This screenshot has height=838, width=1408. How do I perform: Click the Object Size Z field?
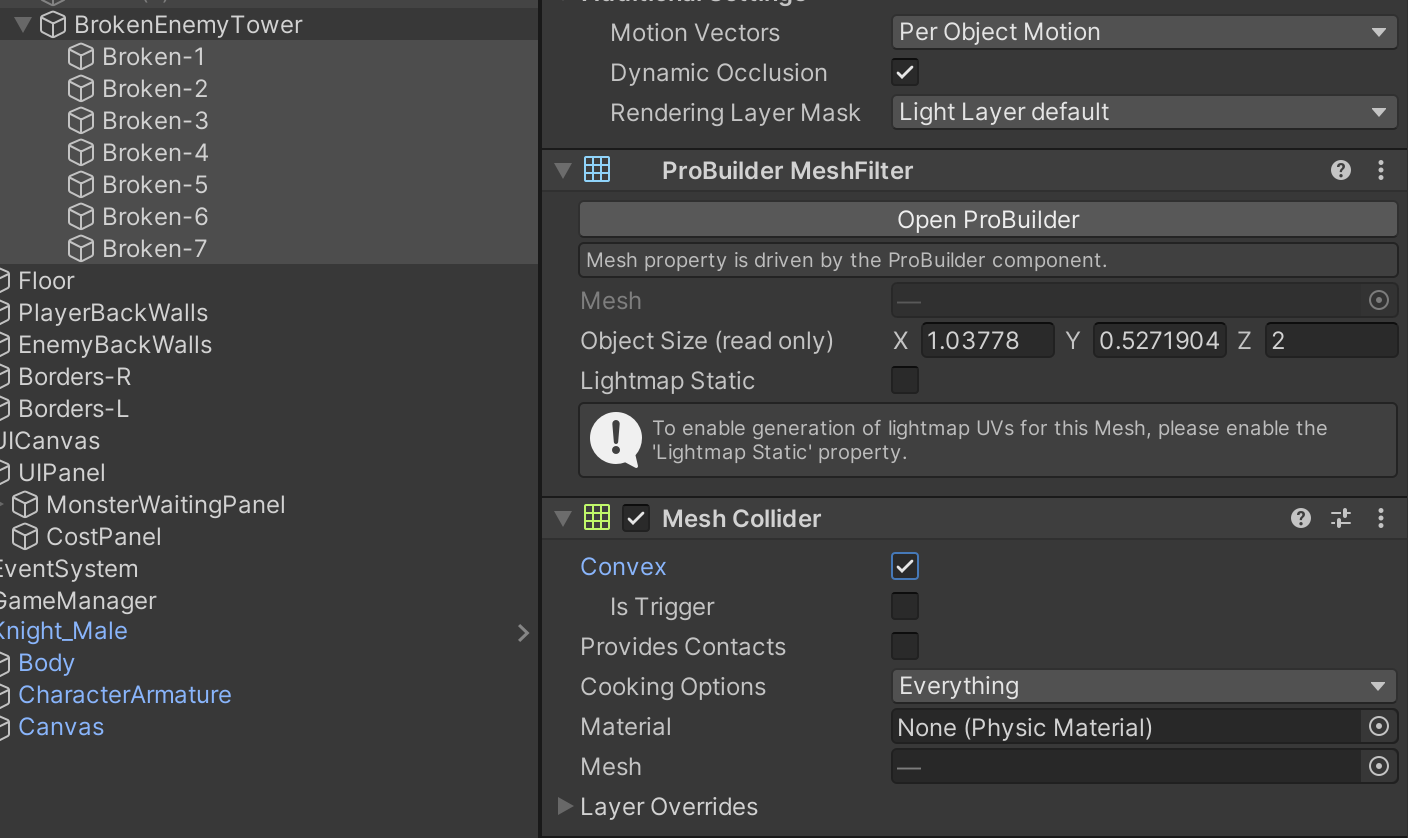[1331, 340]
